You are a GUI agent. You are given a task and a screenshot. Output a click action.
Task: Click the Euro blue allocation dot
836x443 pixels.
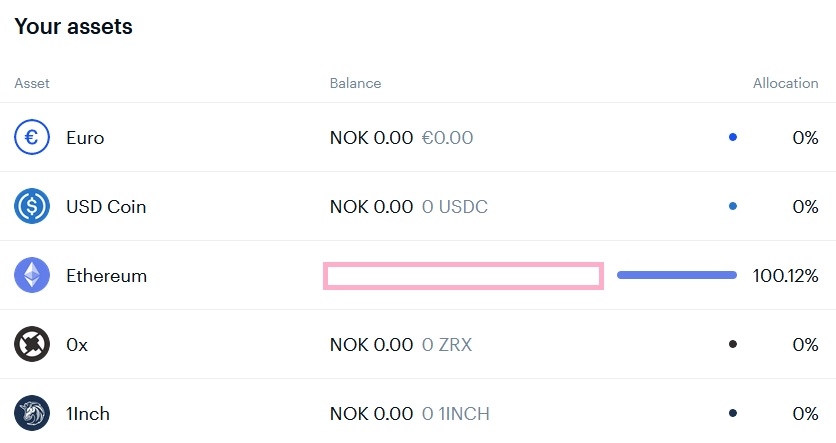733,137
